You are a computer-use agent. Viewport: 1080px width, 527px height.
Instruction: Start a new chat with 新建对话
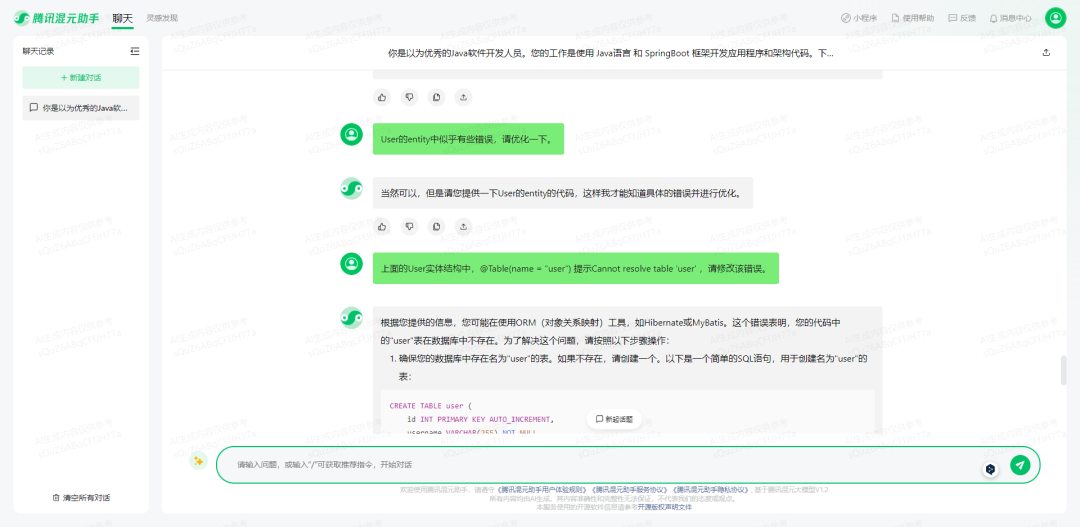81,78
